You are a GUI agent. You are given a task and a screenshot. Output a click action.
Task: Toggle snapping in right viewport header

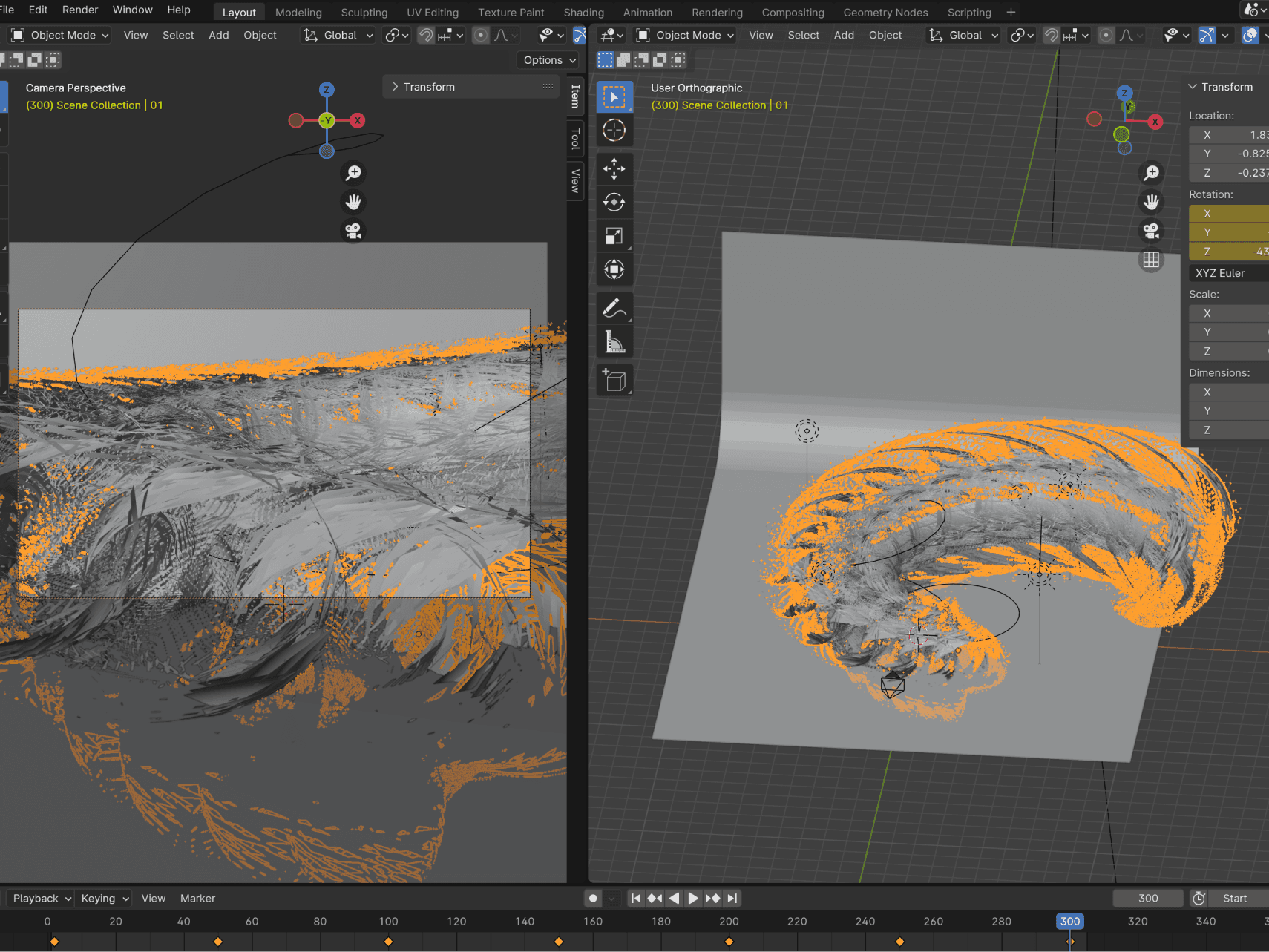click(x=1051, y=35)
